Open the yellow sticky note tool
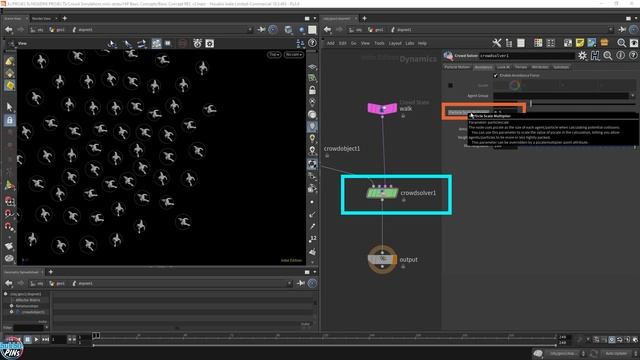 coord(580,43)
